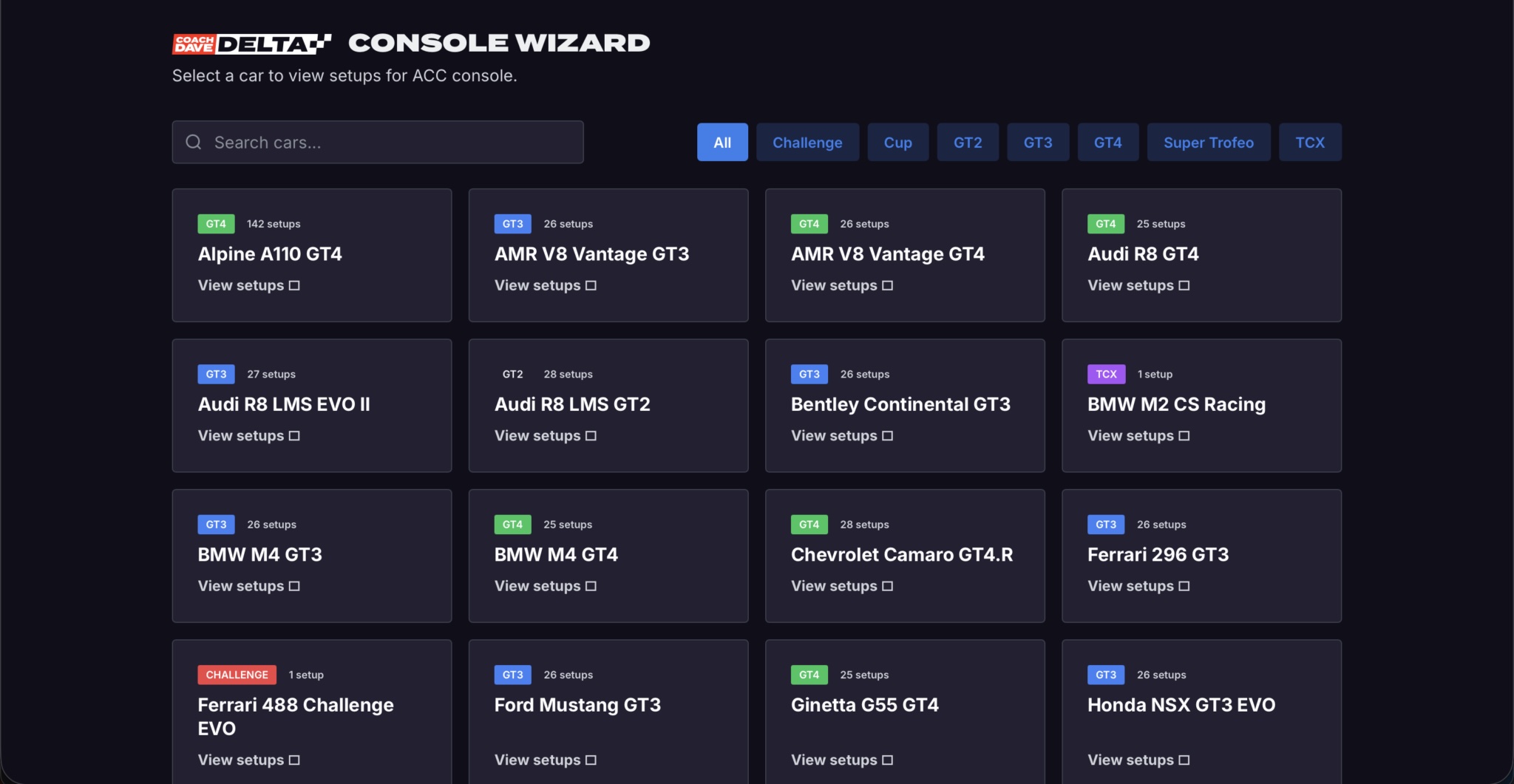Click GT3 badge on Ford Mustang card
The height and width of the screenshot is (784, 1514).
click(512, 675)
